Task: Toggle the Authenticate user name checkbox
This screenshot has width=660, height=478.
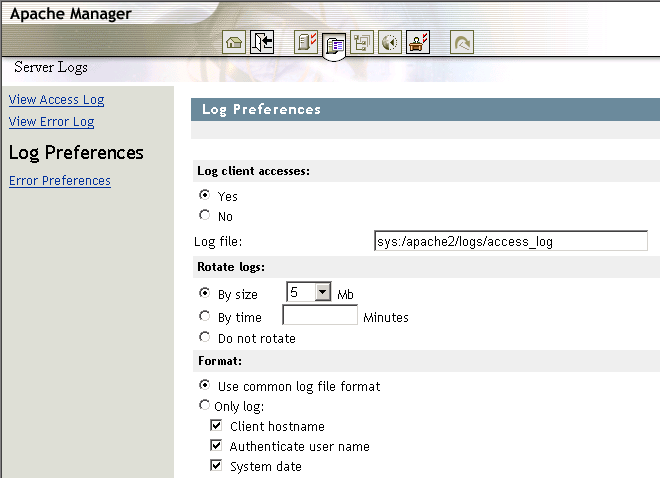Action: 216,446
